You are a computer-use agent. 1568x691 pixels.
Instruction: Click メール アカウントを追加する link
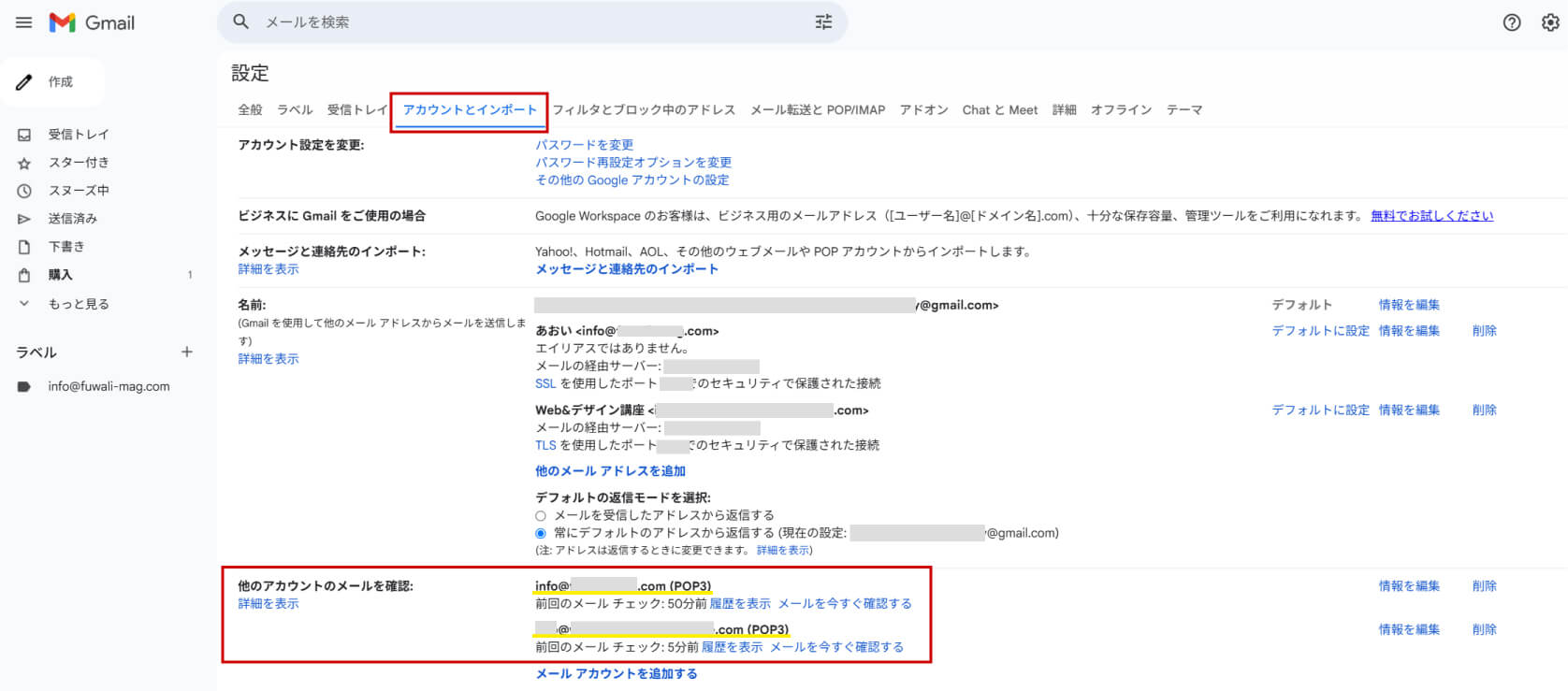616,674
